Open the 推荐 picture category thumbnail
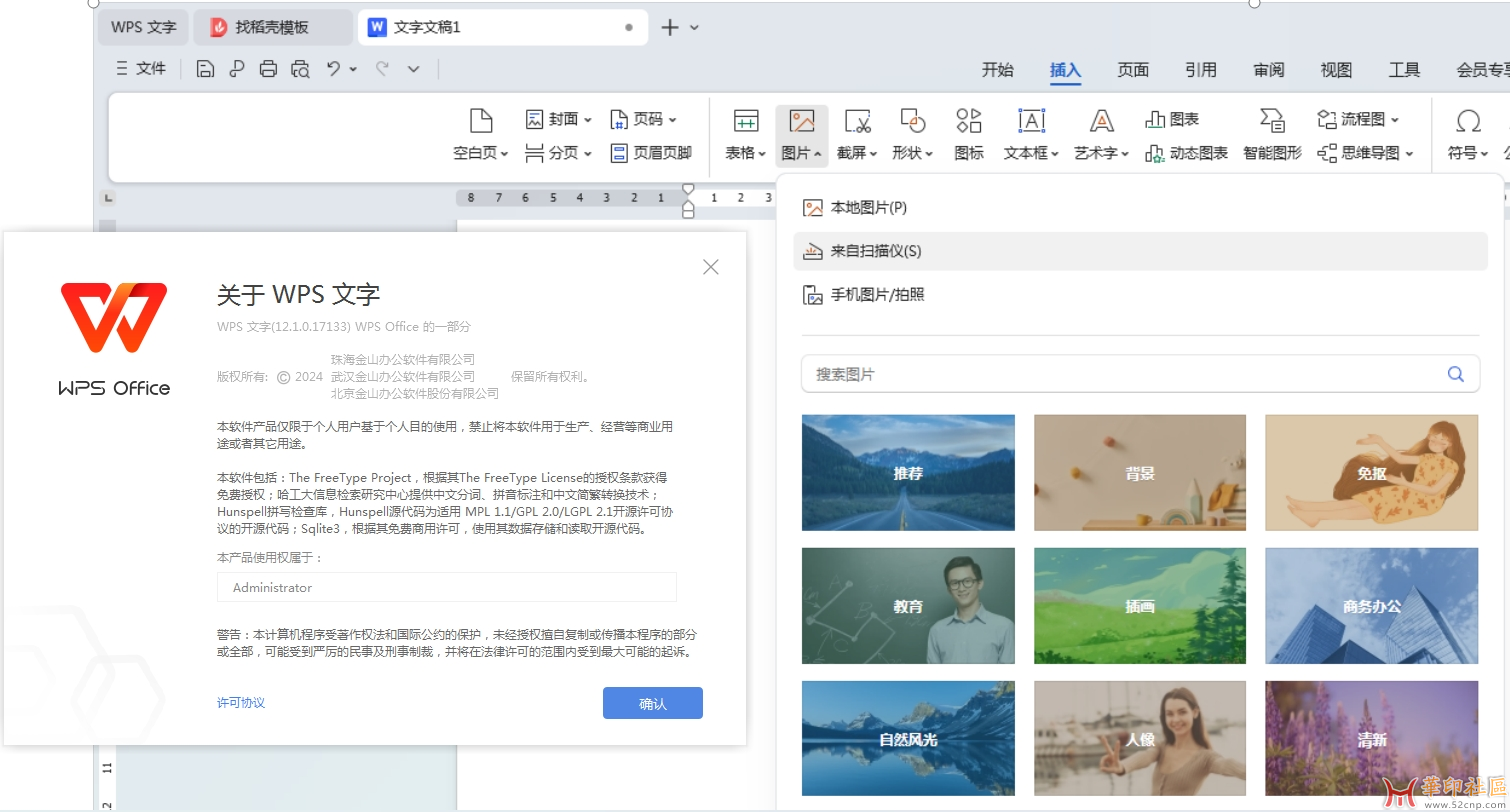The height and width of the screenshot is (812, 1510). (x=908, y=472)
